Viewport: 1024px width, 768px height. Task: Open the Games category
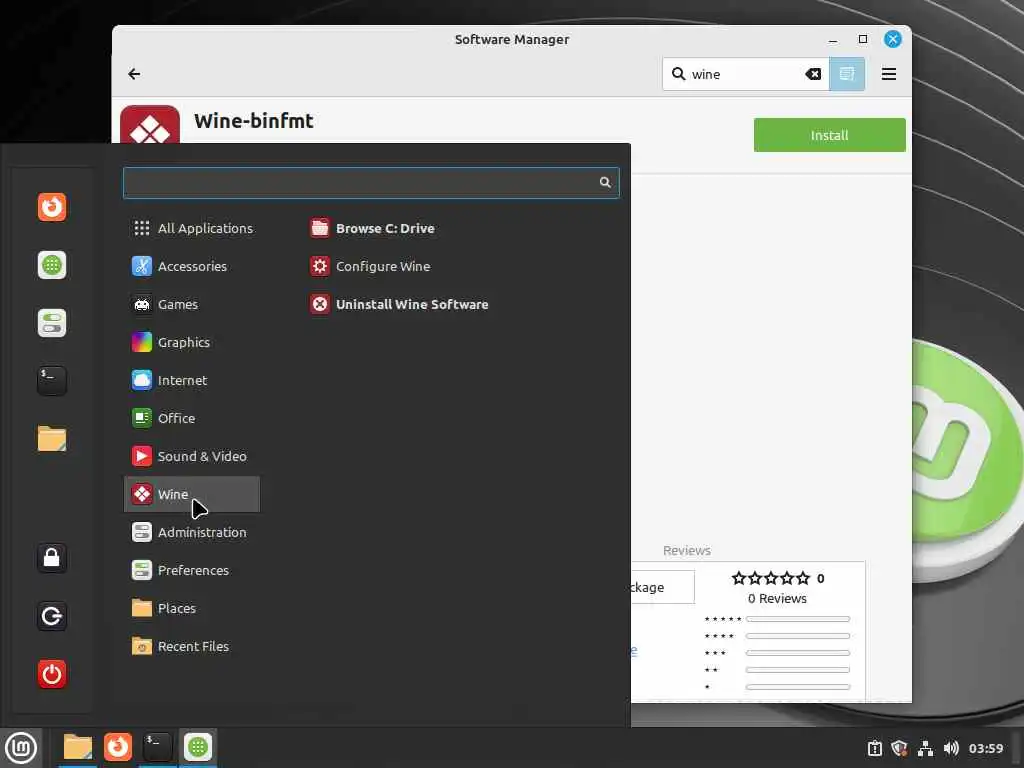(192, 304)
